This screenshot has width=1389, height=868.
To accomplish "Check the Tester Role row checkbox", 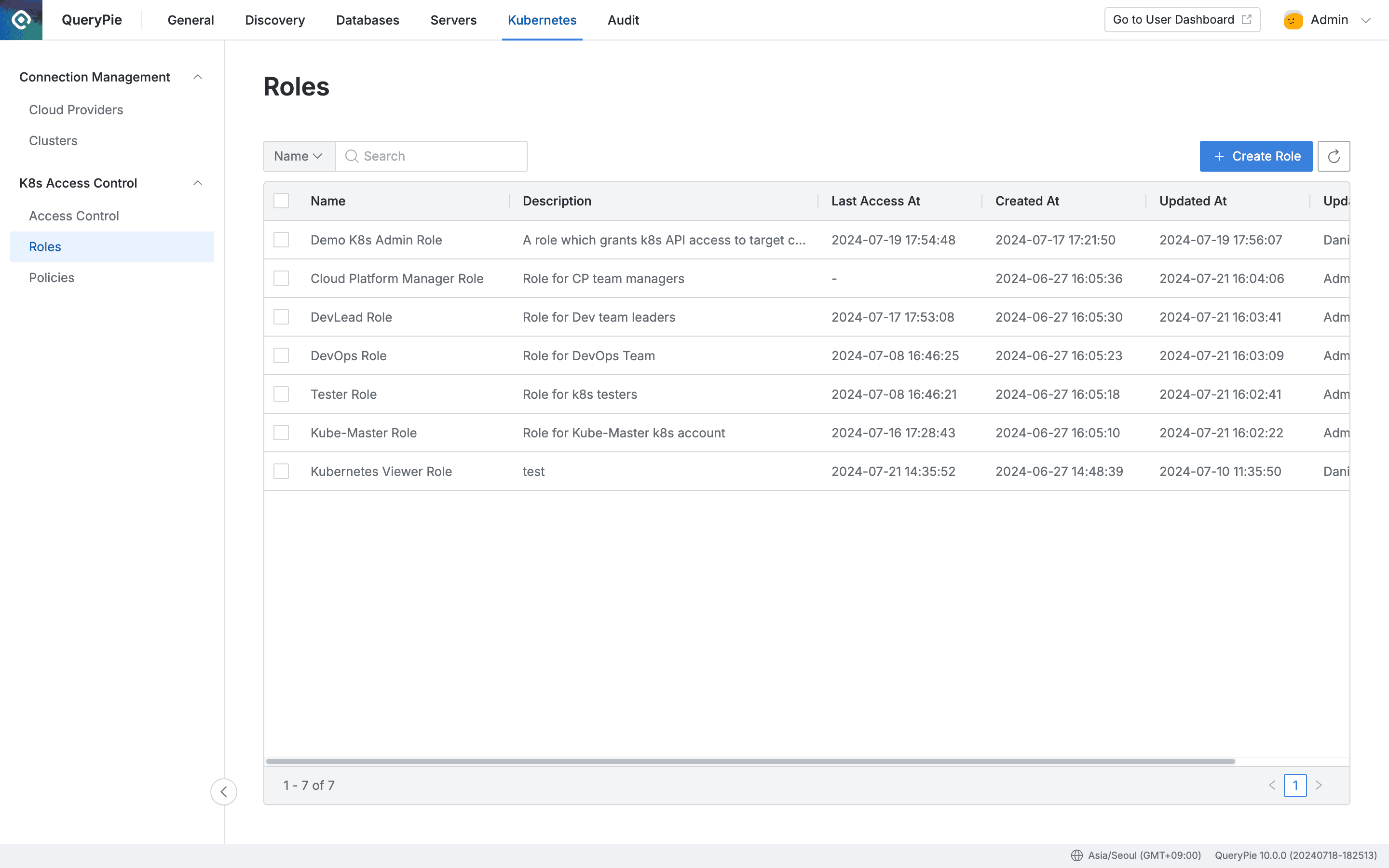I will pyautogui.click(x=281, y=394).
